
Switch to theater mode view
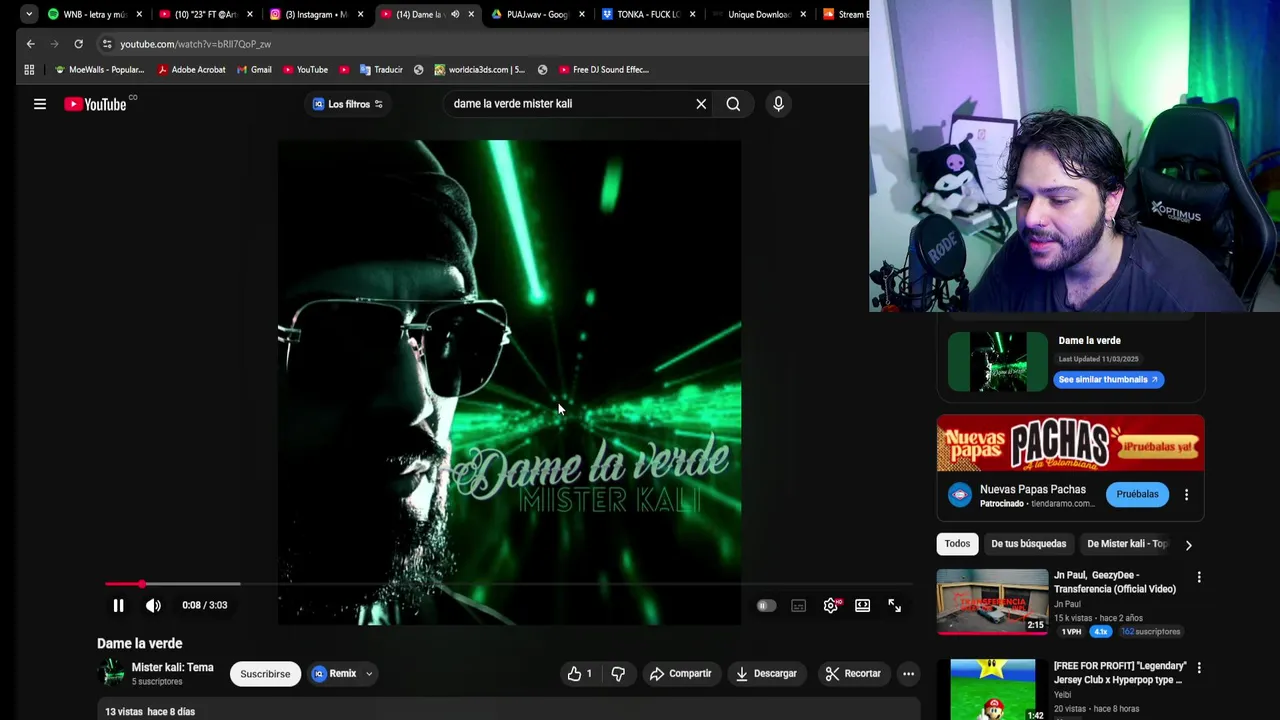pyautogui.click(x=862, y=605)
